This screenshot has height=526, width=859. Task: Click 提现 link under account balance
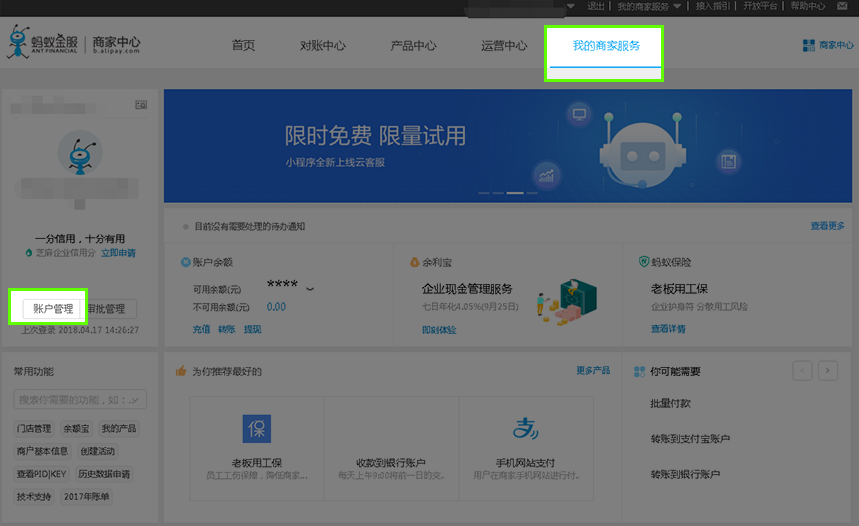tap(253, 329)
